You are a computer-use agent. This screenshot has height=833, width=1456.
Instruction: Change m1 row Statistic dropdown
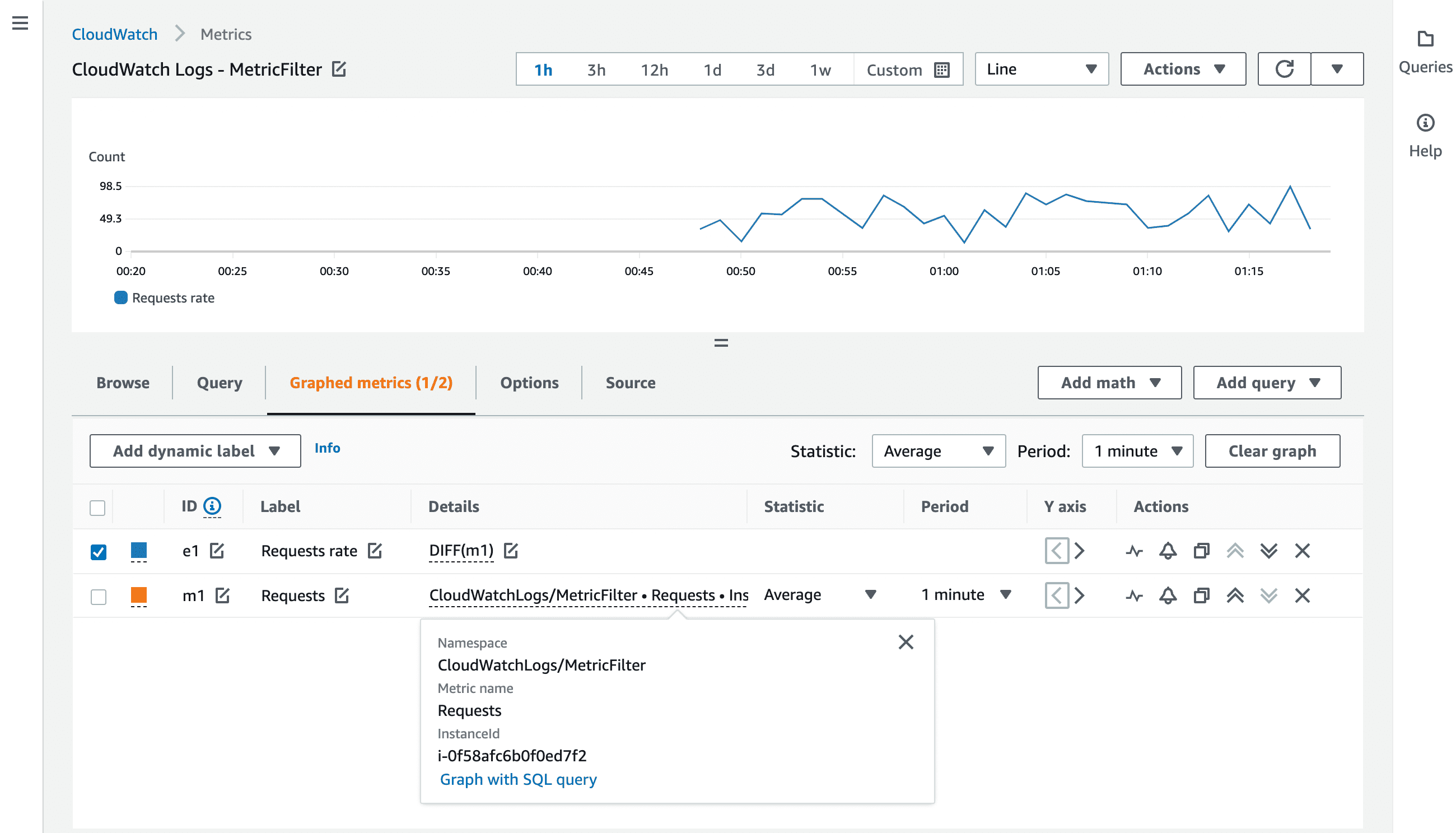point(820,595)
